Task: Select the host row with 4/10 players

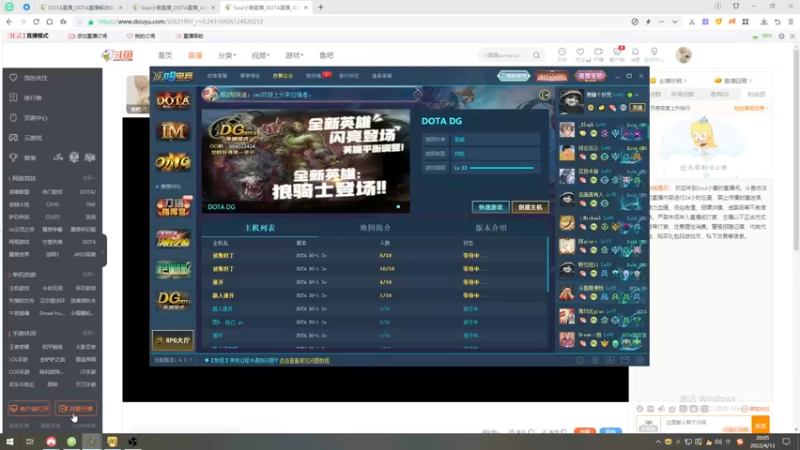Action: pos(374,282)
